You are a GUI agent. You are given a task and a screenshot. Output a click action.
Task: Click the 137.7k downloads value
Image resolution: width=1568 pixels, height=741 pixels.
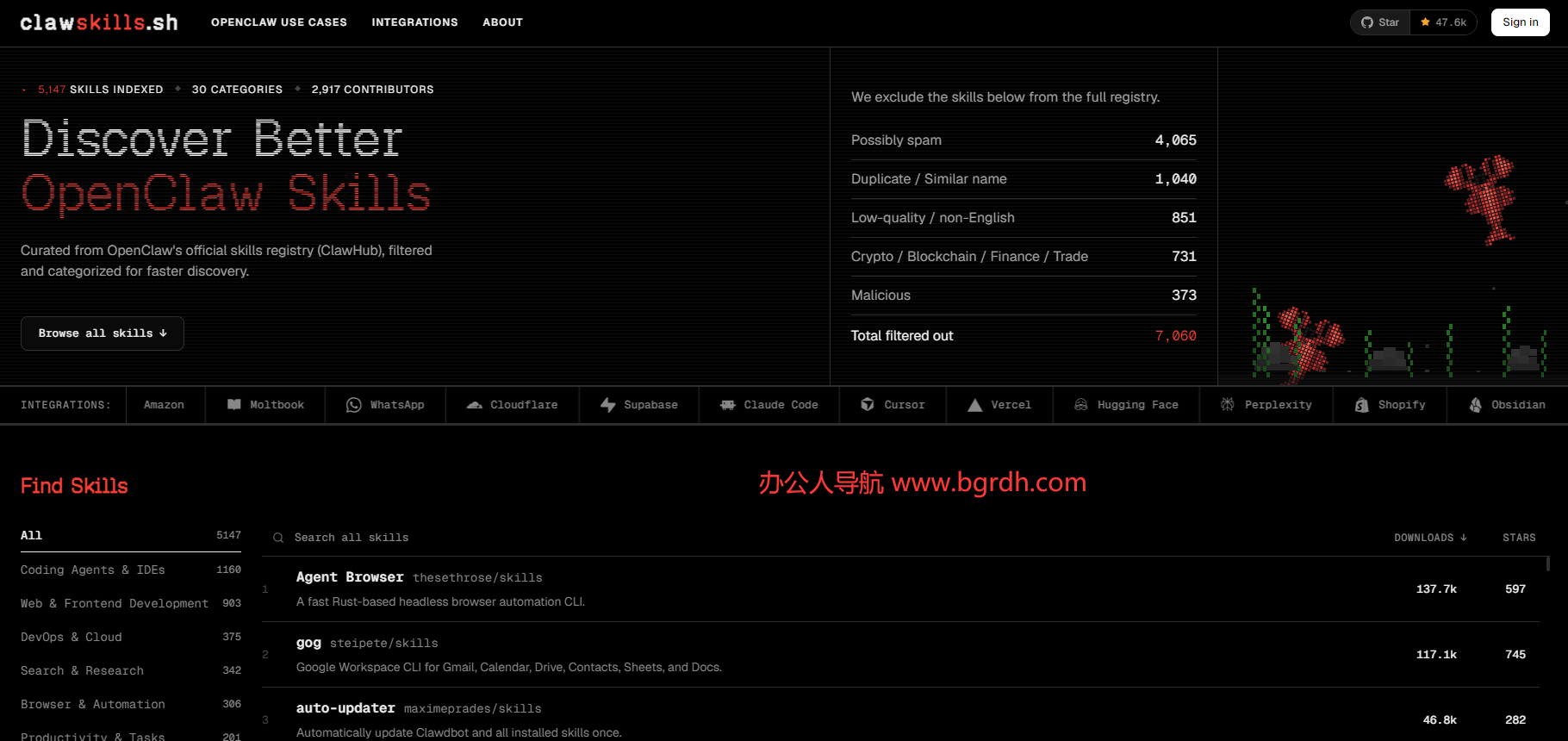pos(1436,589)
